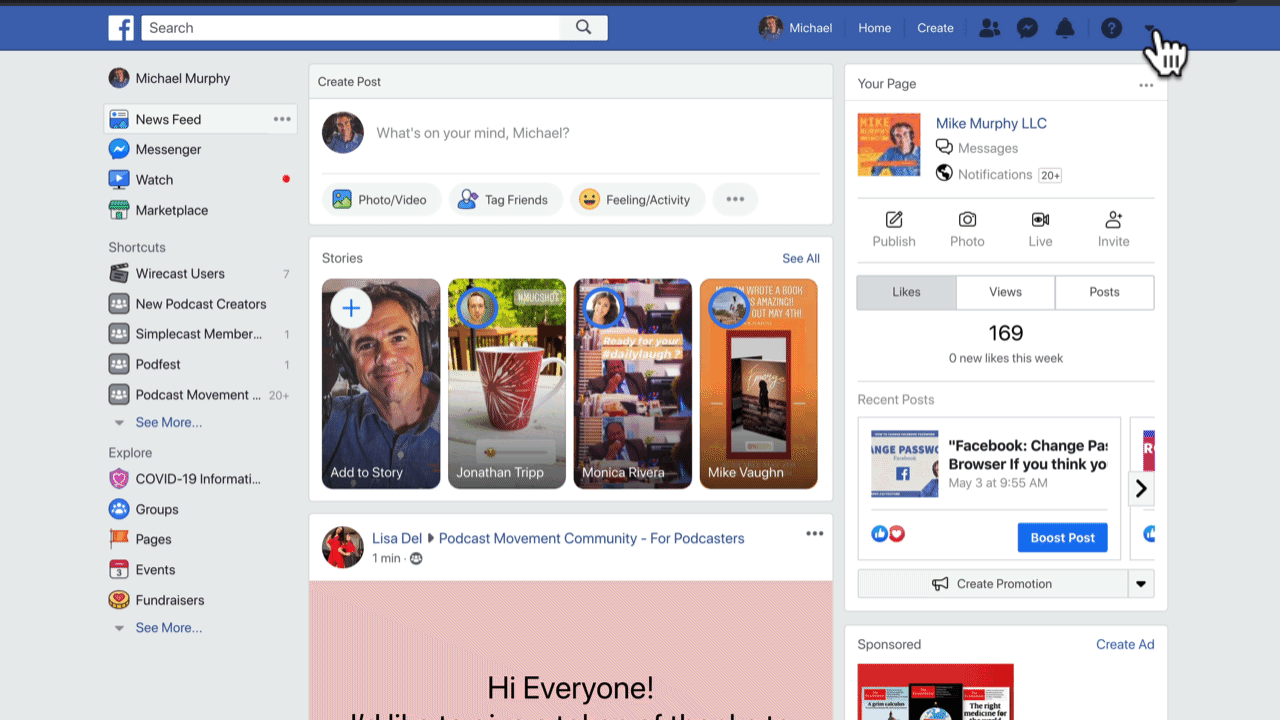Open Mike Vaughn story
The width and height of the screenshot is (1280, 720).
[759, 384]
